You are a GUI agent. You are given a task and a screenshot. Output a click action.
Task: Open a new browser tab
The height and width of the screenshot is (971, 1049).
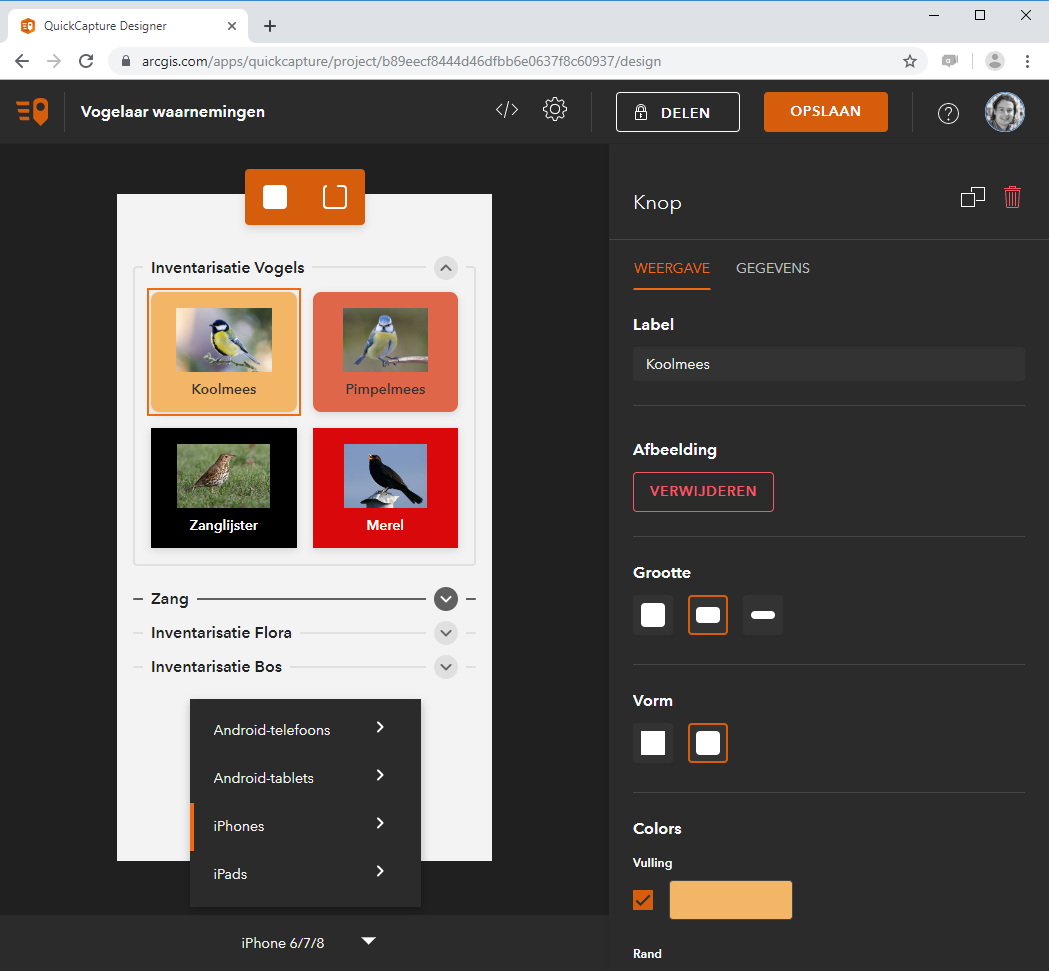[270, 26]
